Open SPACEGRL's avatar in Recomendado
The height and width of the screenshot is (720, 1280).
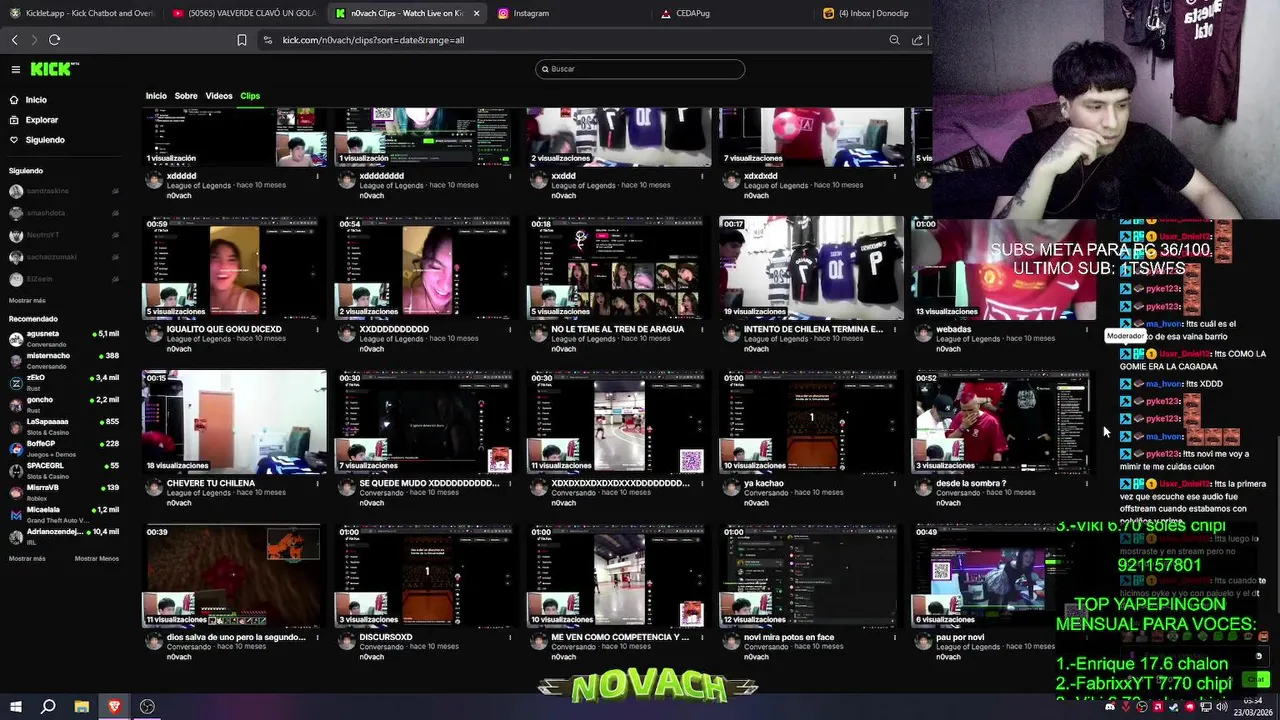coord(16,470)
